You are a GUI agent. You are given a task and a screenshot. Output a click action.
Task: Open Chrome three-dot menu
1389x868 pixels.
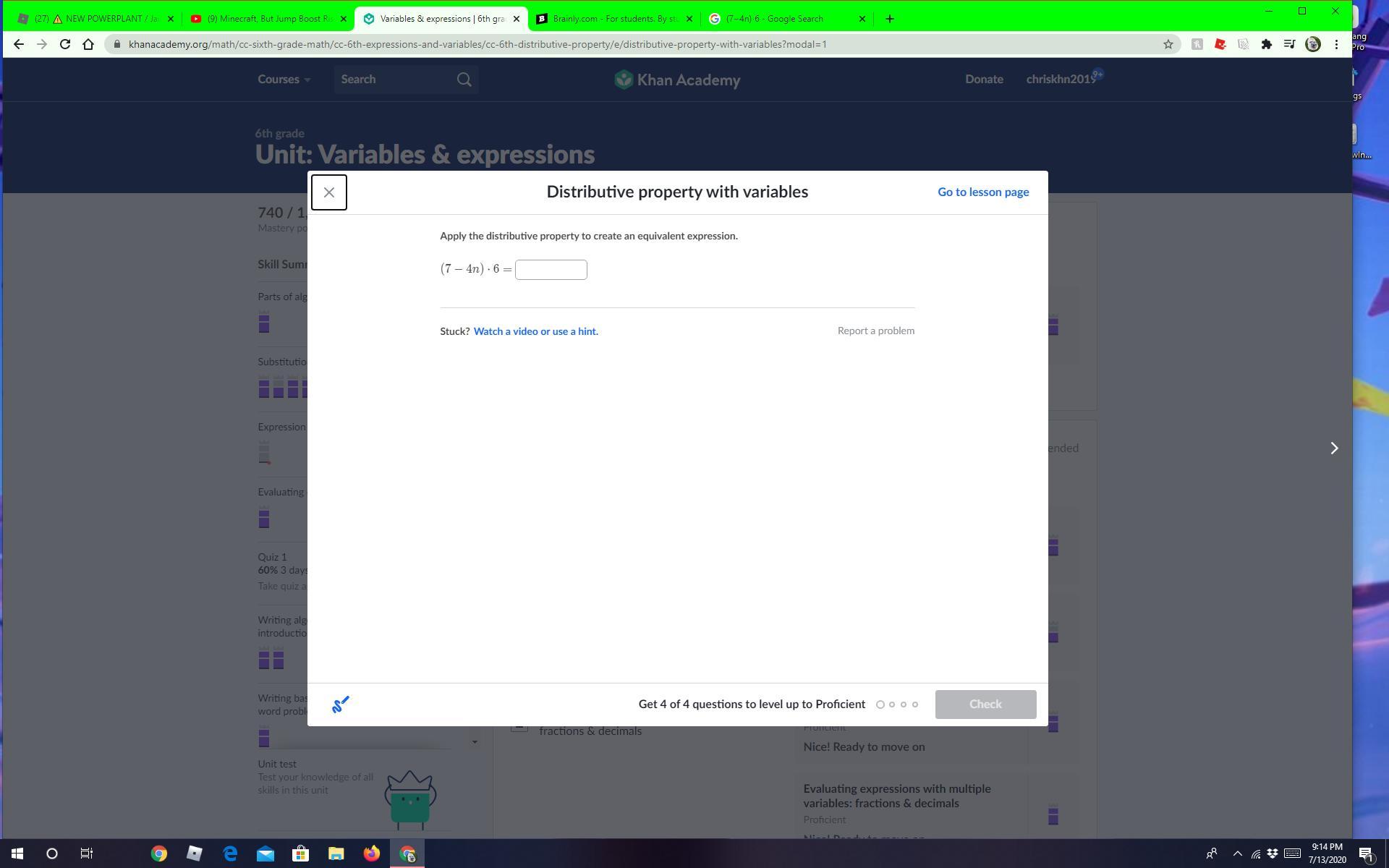[x=1336, y=44]
